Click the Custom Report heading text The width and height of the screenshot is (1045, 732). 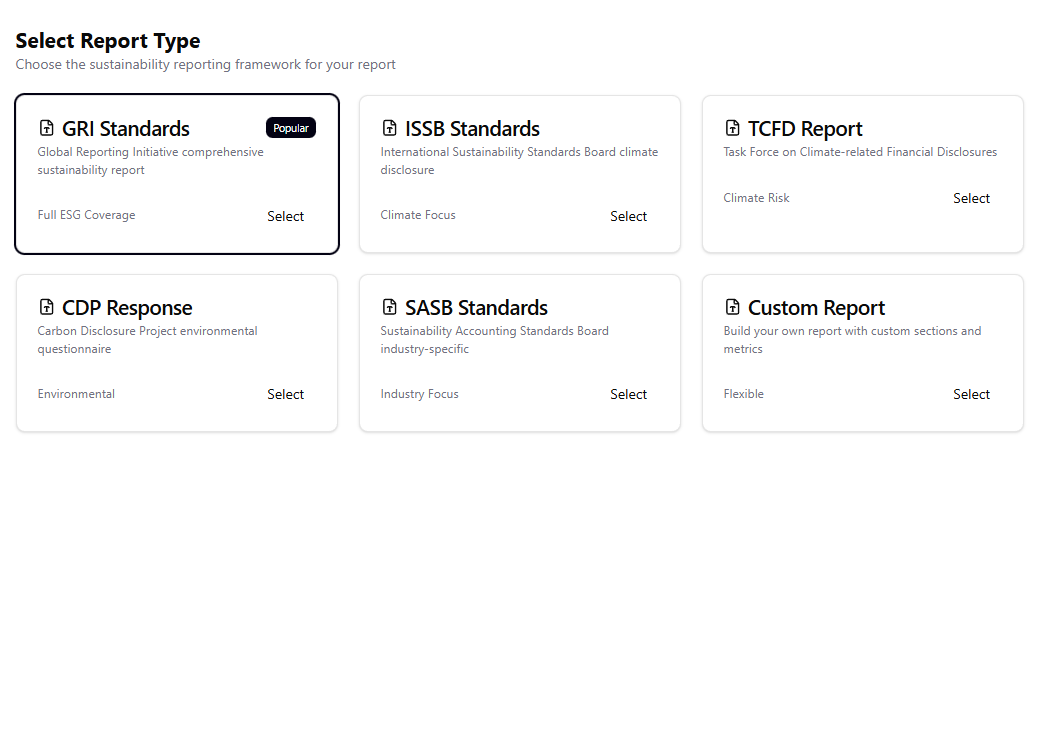tap(816, 307)
